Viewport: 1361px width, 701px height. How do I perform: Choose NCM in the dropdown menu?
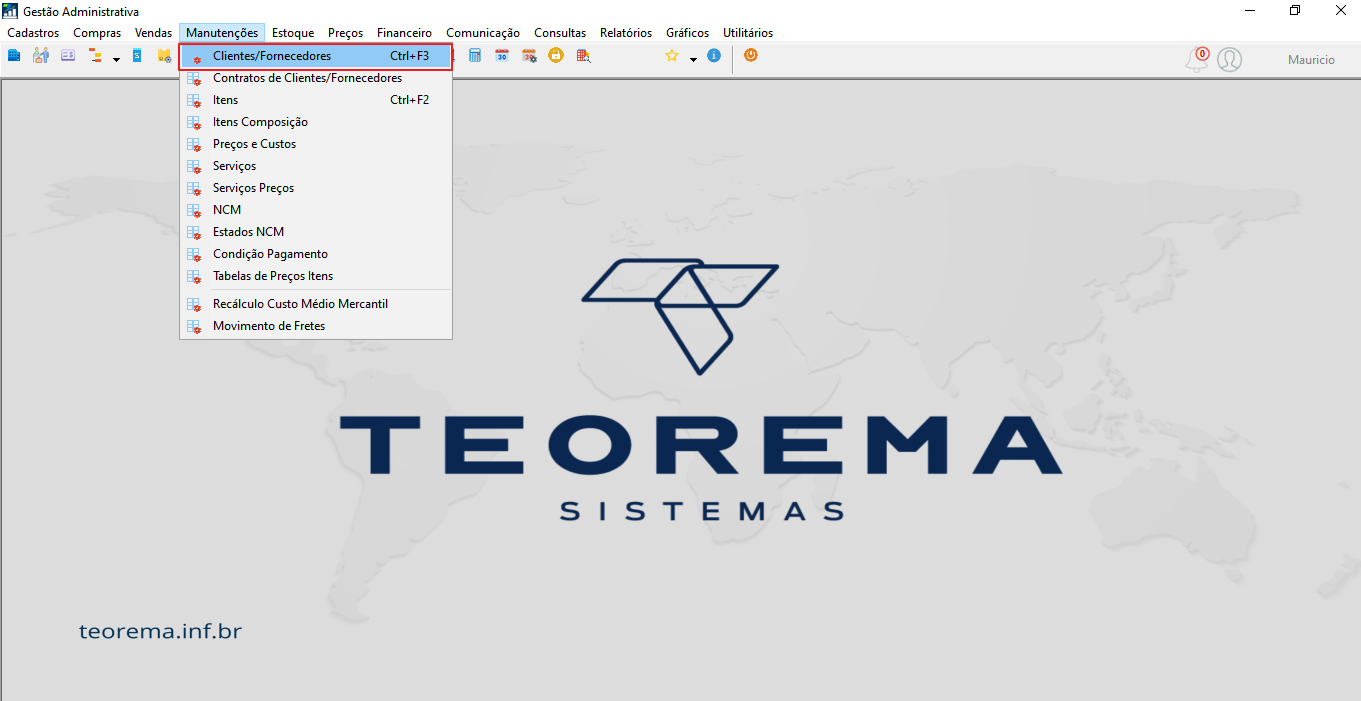click(316, 210)
